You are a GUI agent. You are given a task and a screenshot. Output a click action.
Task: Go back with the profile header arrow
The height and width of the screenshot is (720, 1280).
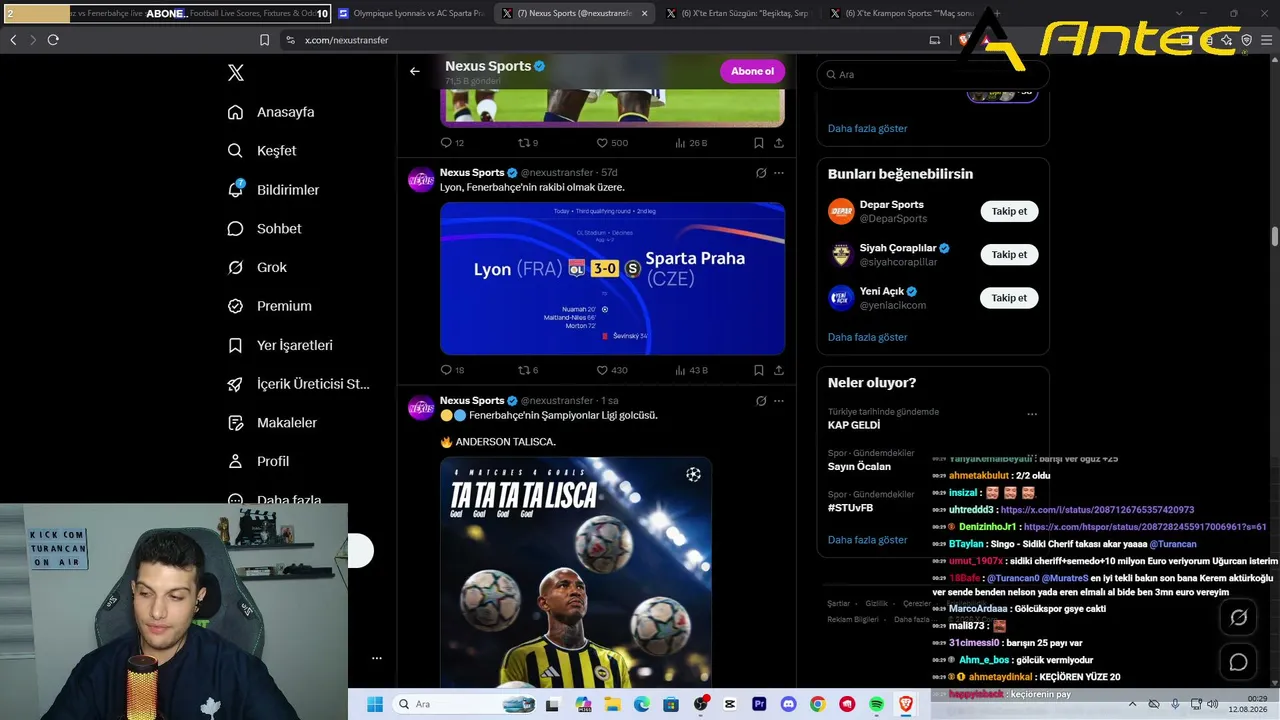415,72
